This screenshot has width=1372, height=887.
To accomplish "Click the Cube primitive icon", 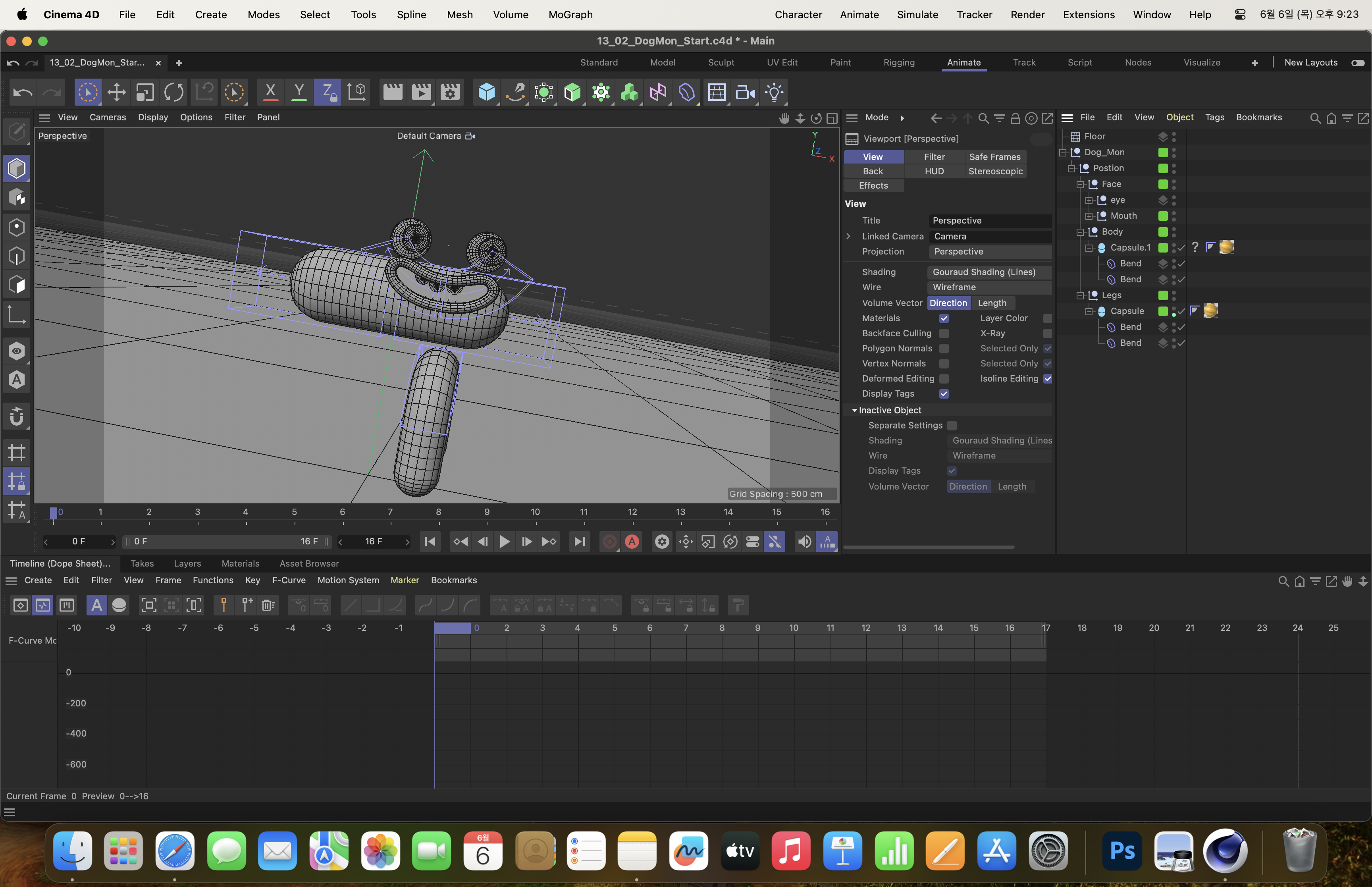I will pyautogui.click(x=486, y=92).
